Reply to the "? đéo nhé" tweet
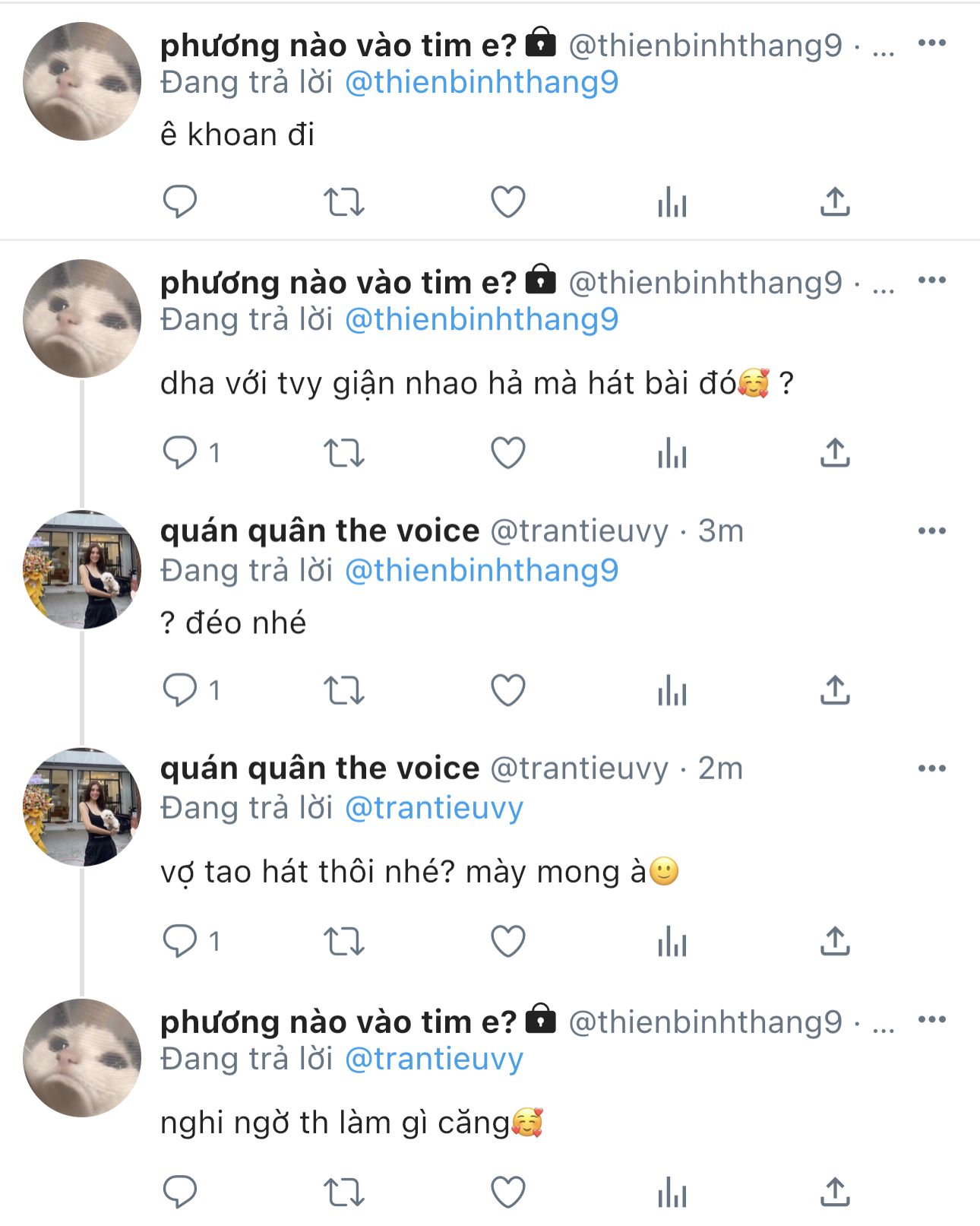The height and width of the screenshot is (1226, 980). 180,690
